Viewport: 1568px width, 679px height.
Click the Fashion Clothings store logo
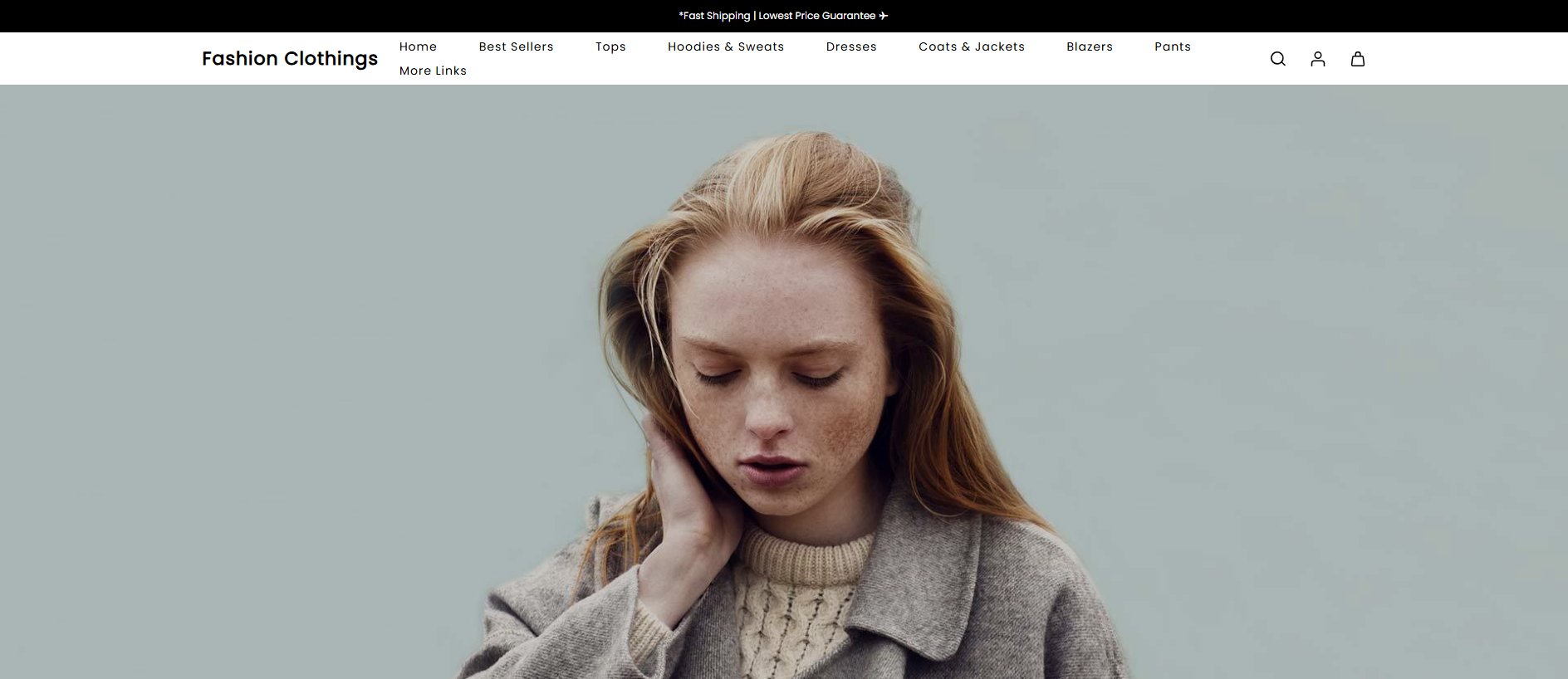(x=290, y=59)
